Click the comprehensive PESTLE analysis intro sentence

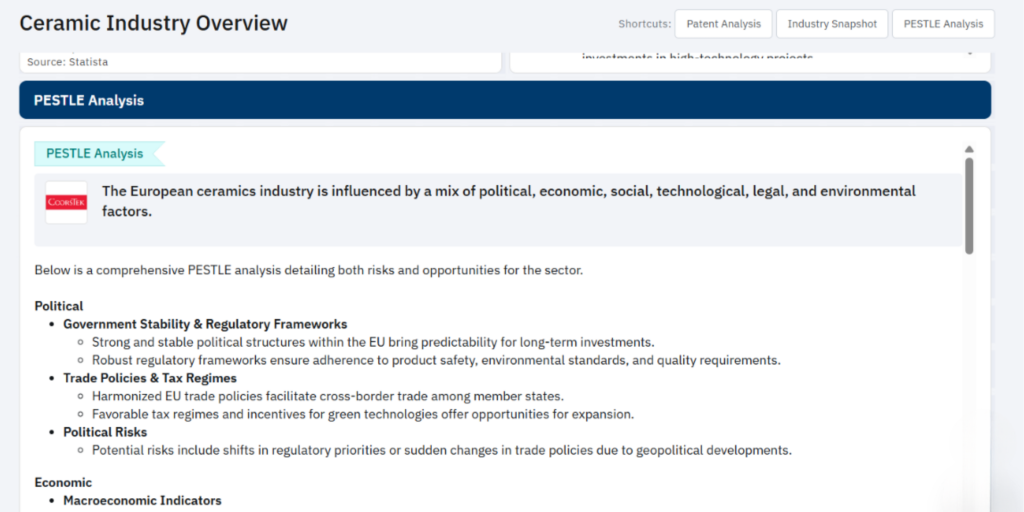coord(308,270)
